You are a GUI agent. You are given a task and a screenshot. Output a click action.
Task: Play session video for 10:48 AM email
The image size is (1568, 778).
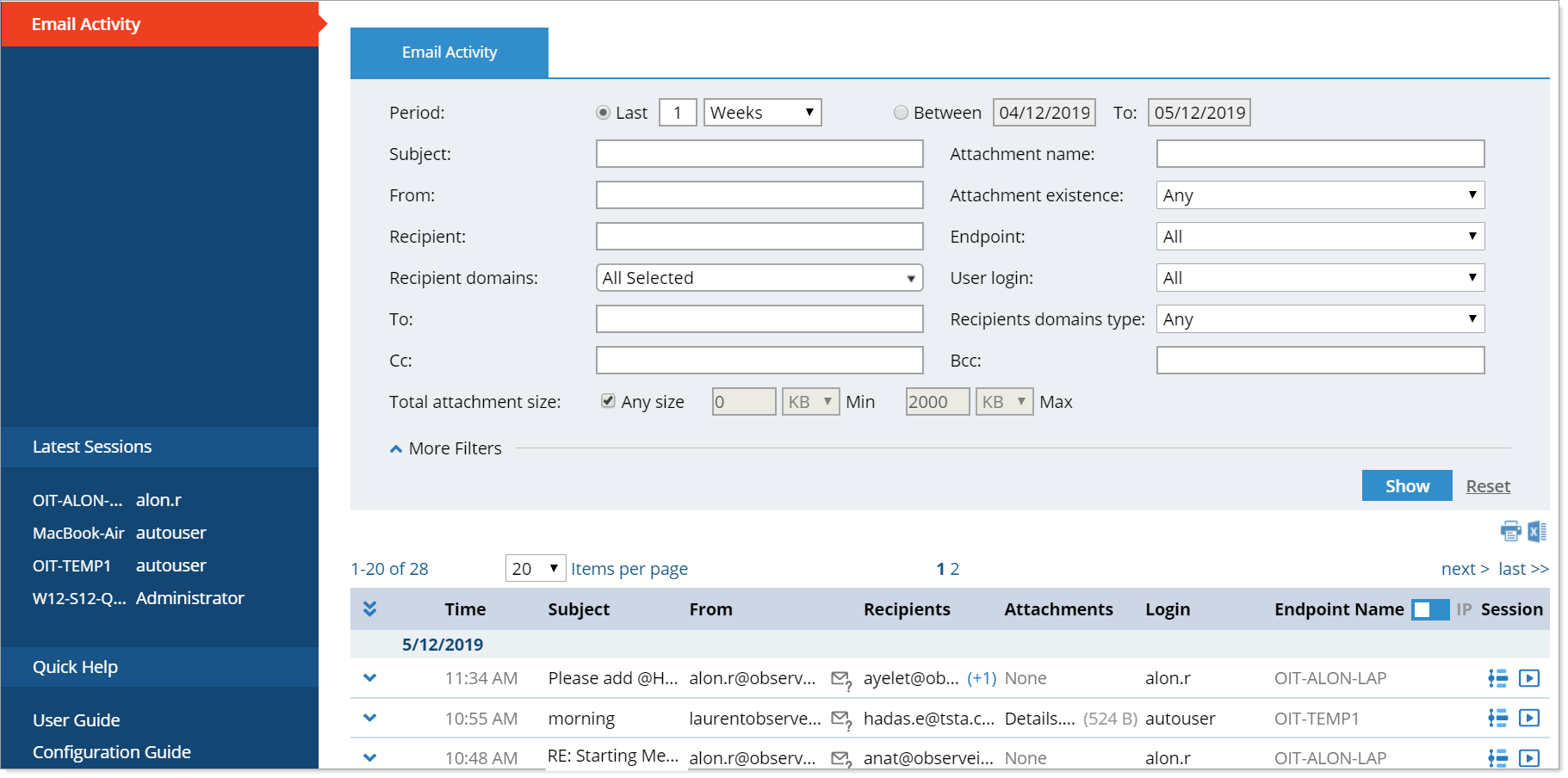1528,757
